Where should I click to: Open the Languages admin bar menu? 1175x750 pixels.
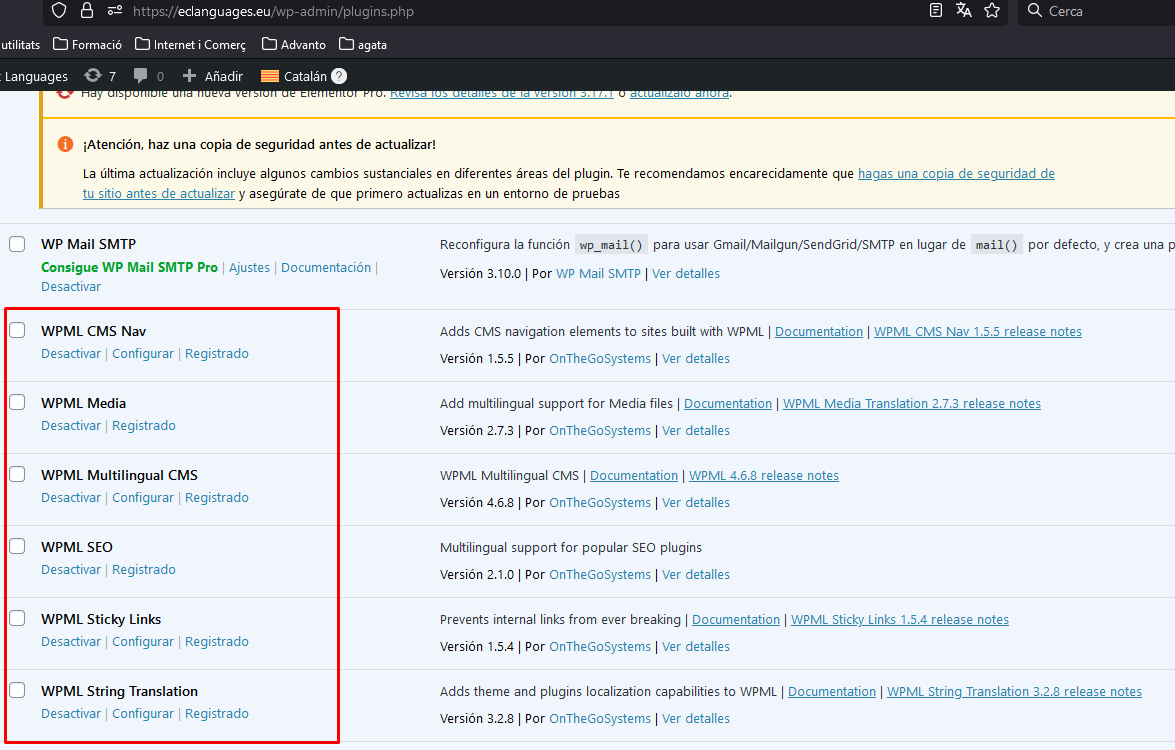[35, 76]
